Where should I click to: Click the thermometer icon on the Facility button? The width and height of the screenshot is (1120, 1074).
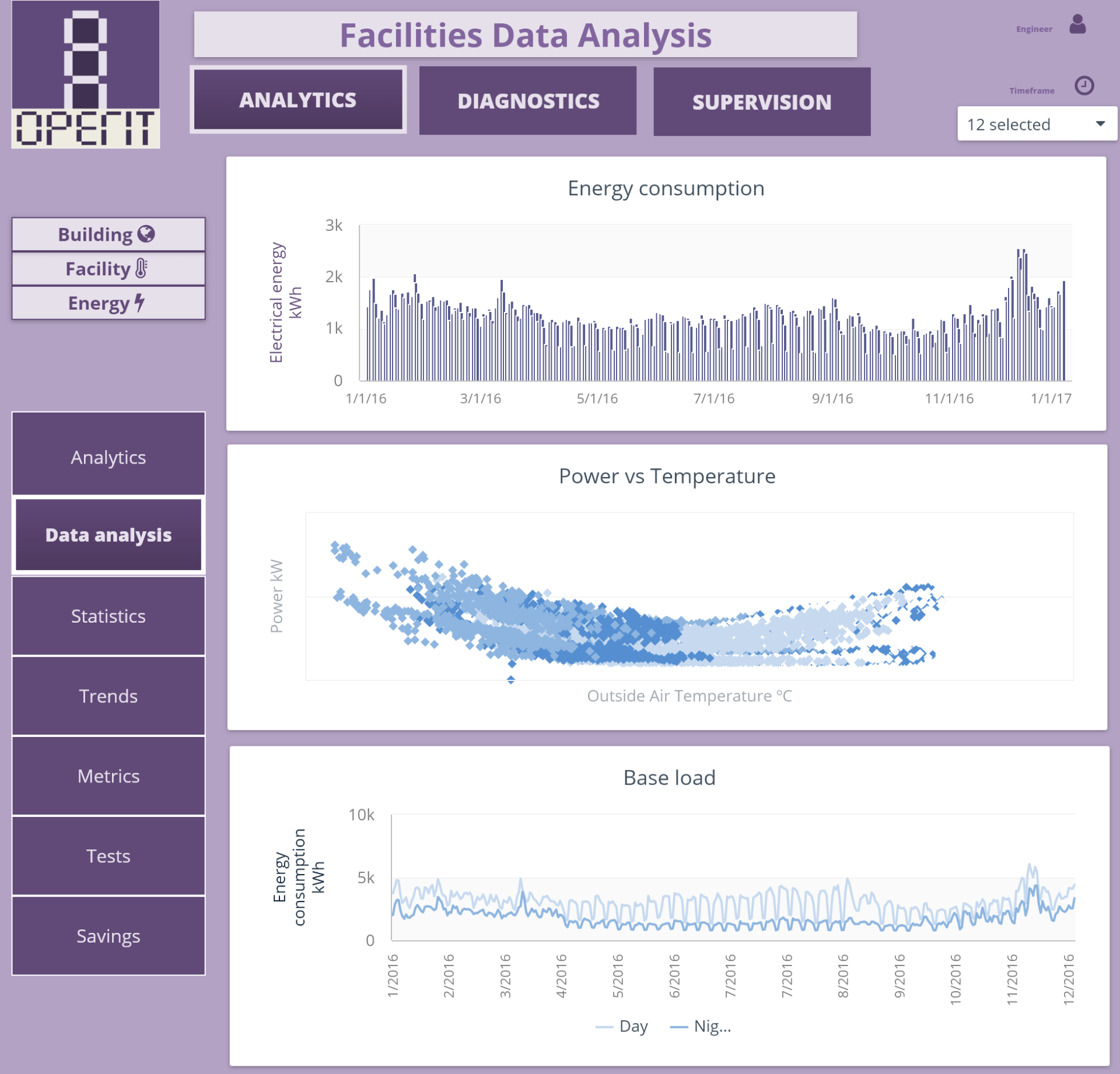click(140, 268)
